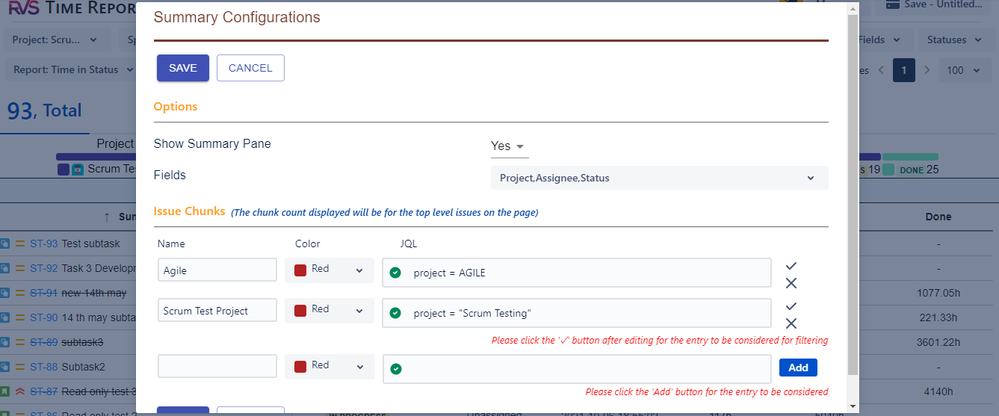
Task: Open the color dropdown for the new chunk row
Action: pyautogui.click(x=329, y=366)
